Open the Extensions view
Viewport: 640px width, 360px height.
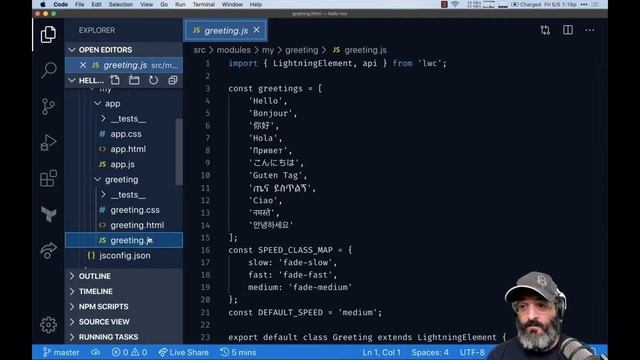48,178
